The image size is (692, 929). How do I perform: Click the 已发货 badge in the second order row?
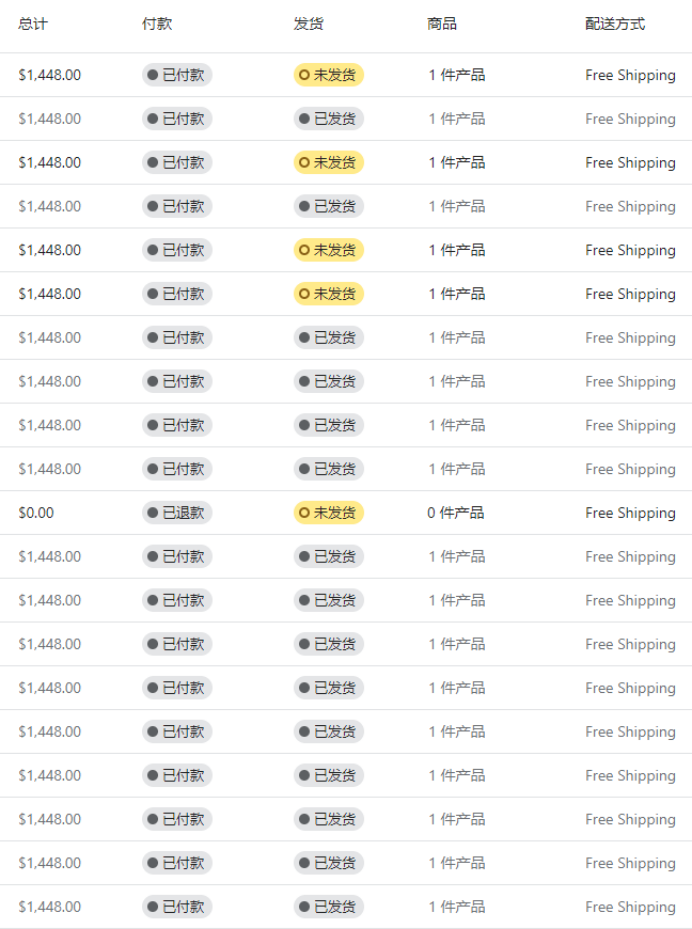click(329, 118)
